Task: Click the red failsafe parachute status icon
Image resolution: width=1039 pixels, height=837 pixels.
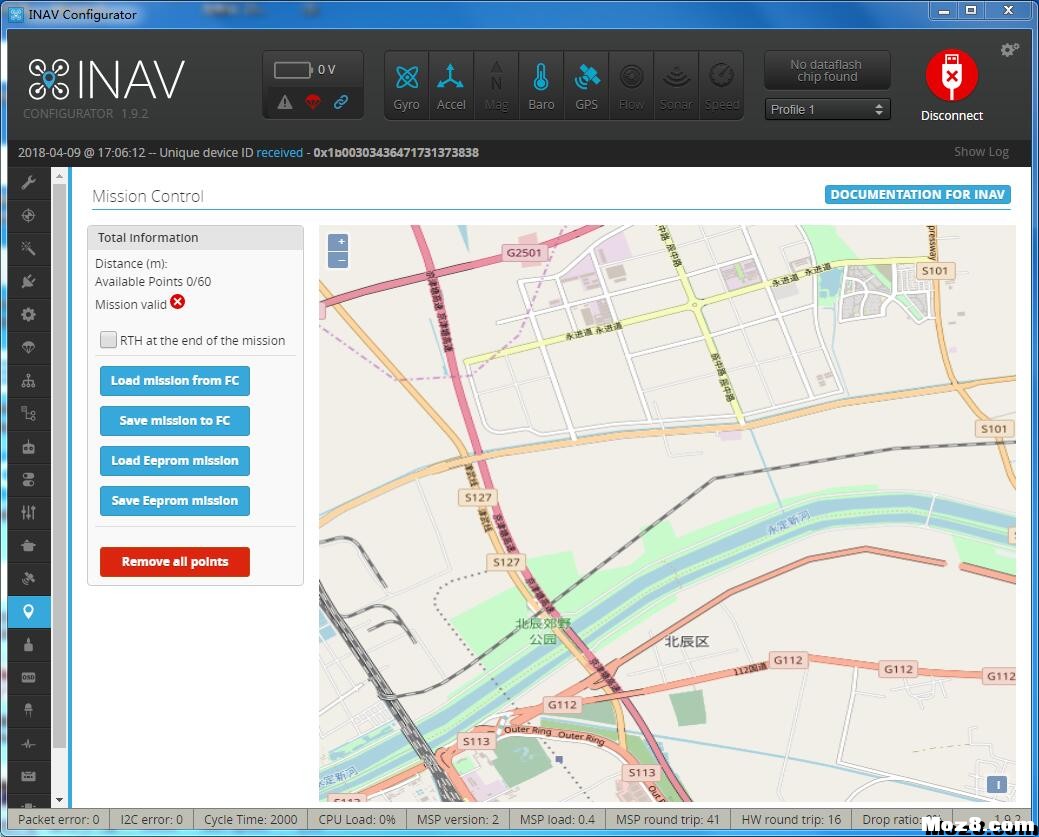Action: (x=313, y=102)
